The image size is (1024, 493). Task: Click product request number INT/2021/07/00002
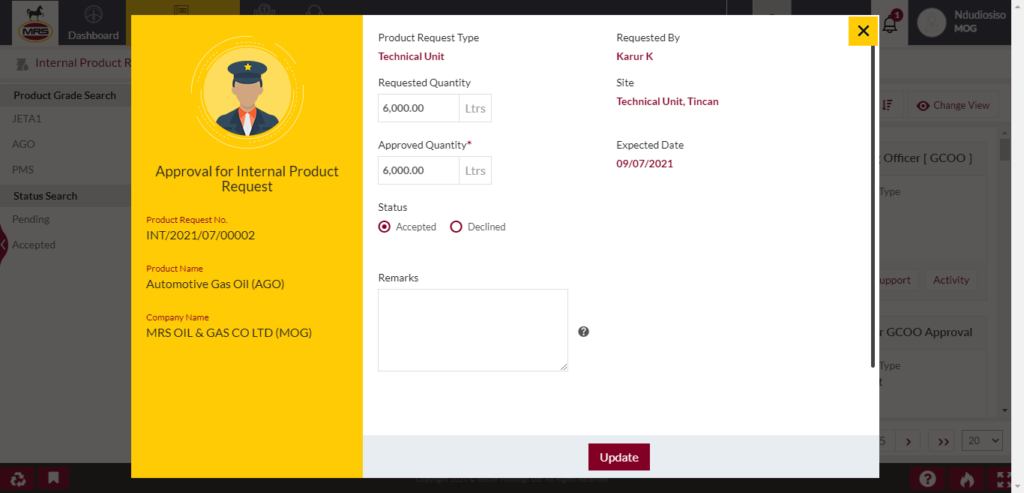pos(200,235)
